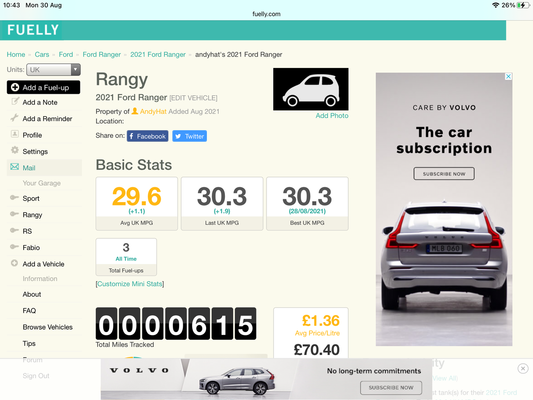The height and width of the screenshot is (400, 533).
Task: Click the key icon beside Rangy
Action: (x=14, y=214)
